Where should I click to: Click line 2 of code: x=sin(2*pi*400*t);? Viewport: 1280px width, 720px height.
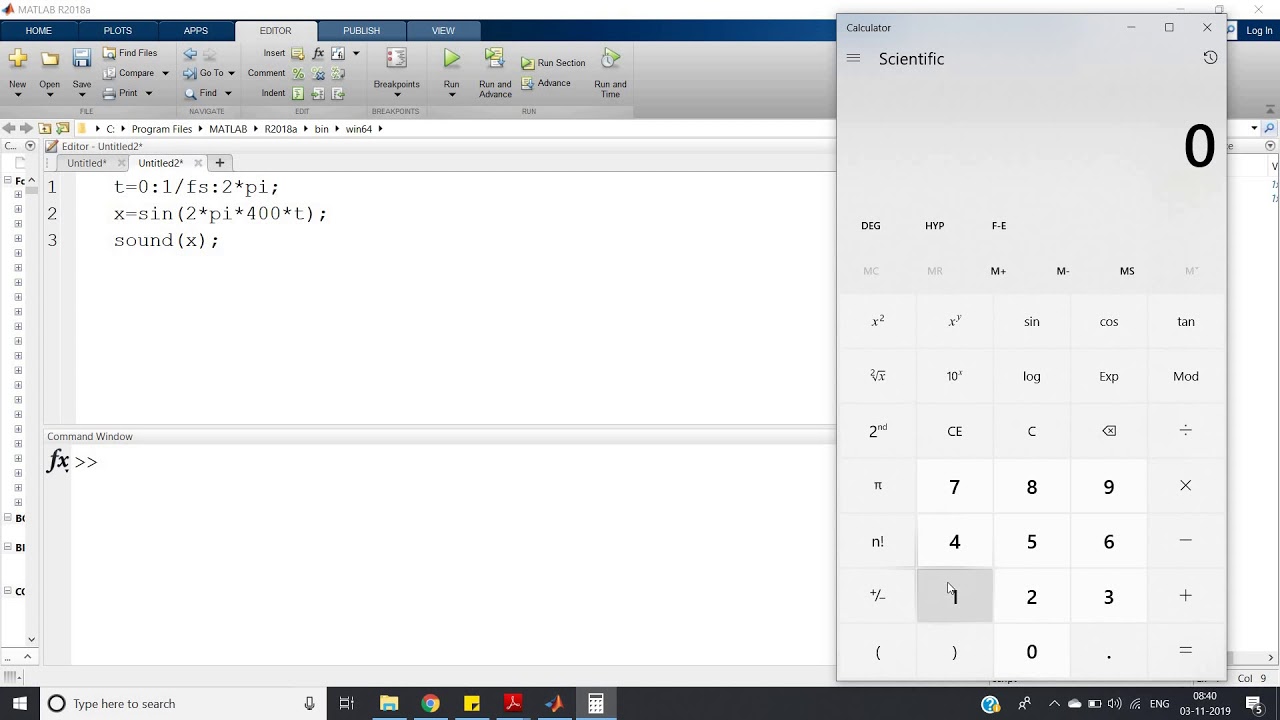[x=220, y=214]
